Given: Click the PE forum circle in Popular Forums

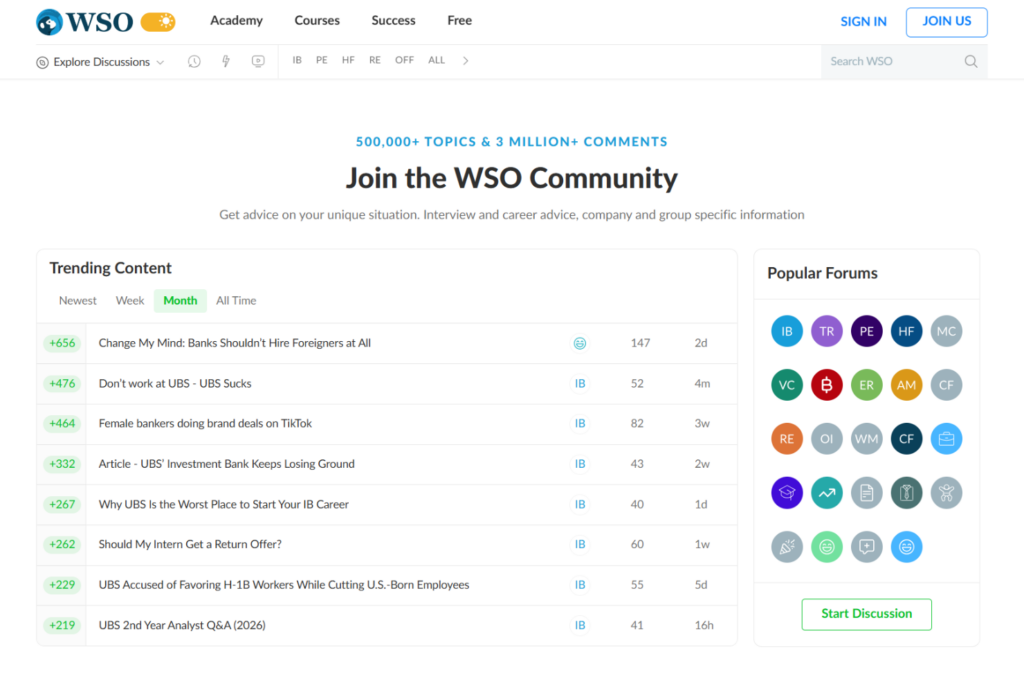Looking at the screenshot, I should 867,331.
